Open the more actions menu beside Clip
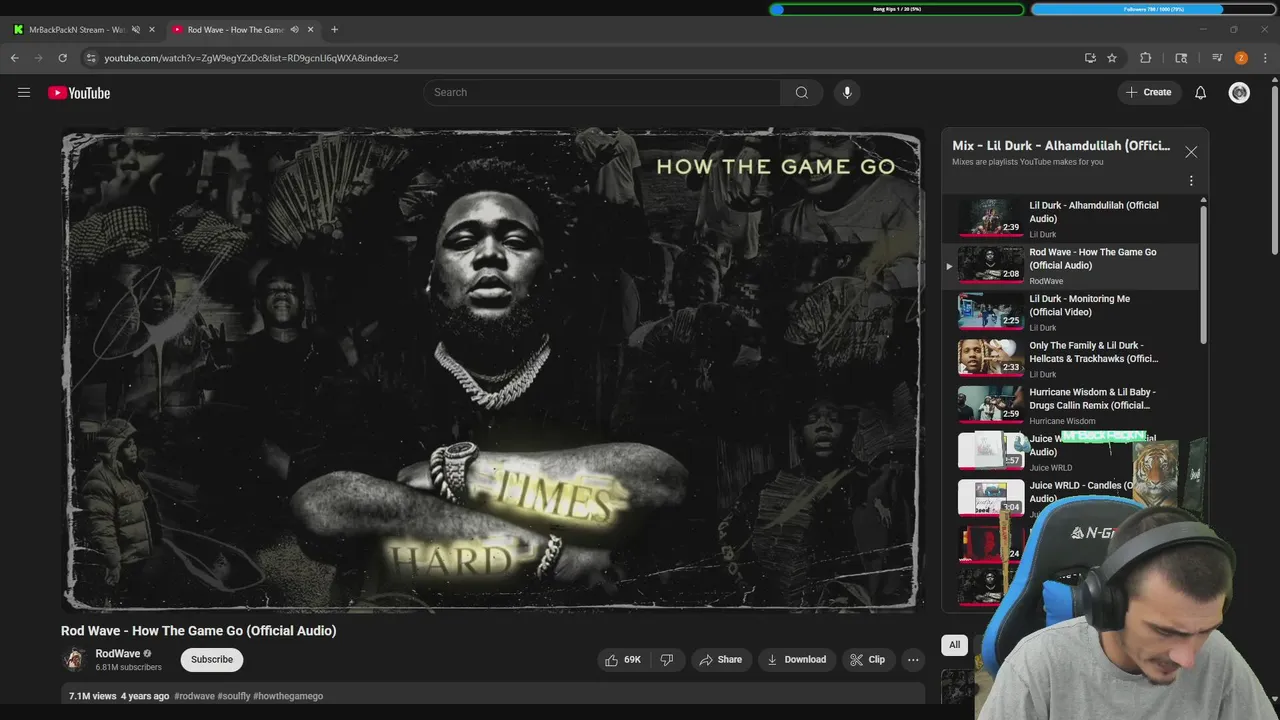Image resolution: width=1280 pixels, height=720 pixels. (912, 659)
